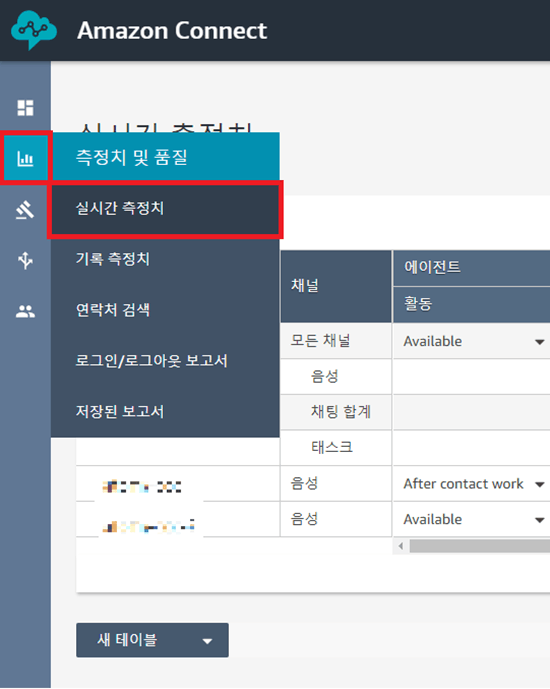Click the indented 음성 cell under 모든 채널
This screenshot has height=689, width=550.
pos(336,377)
